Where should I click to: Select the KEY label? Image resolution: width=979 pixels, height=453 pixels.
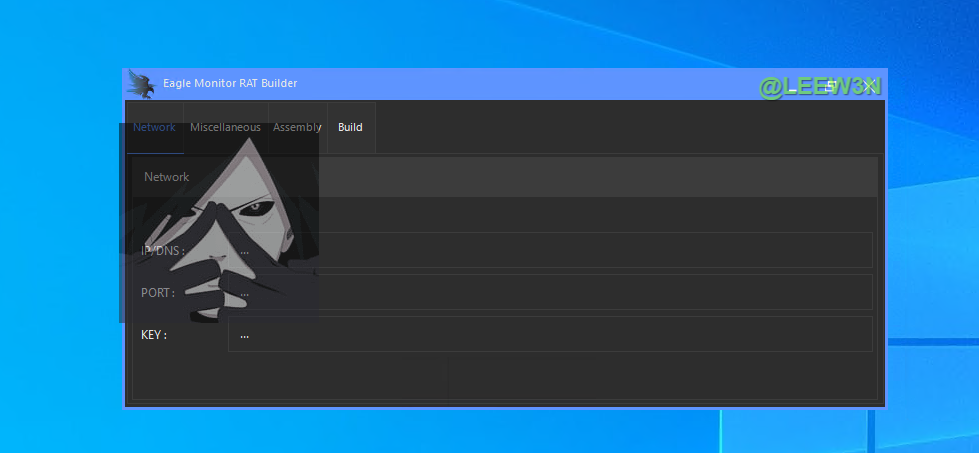(x=154, y=335)
